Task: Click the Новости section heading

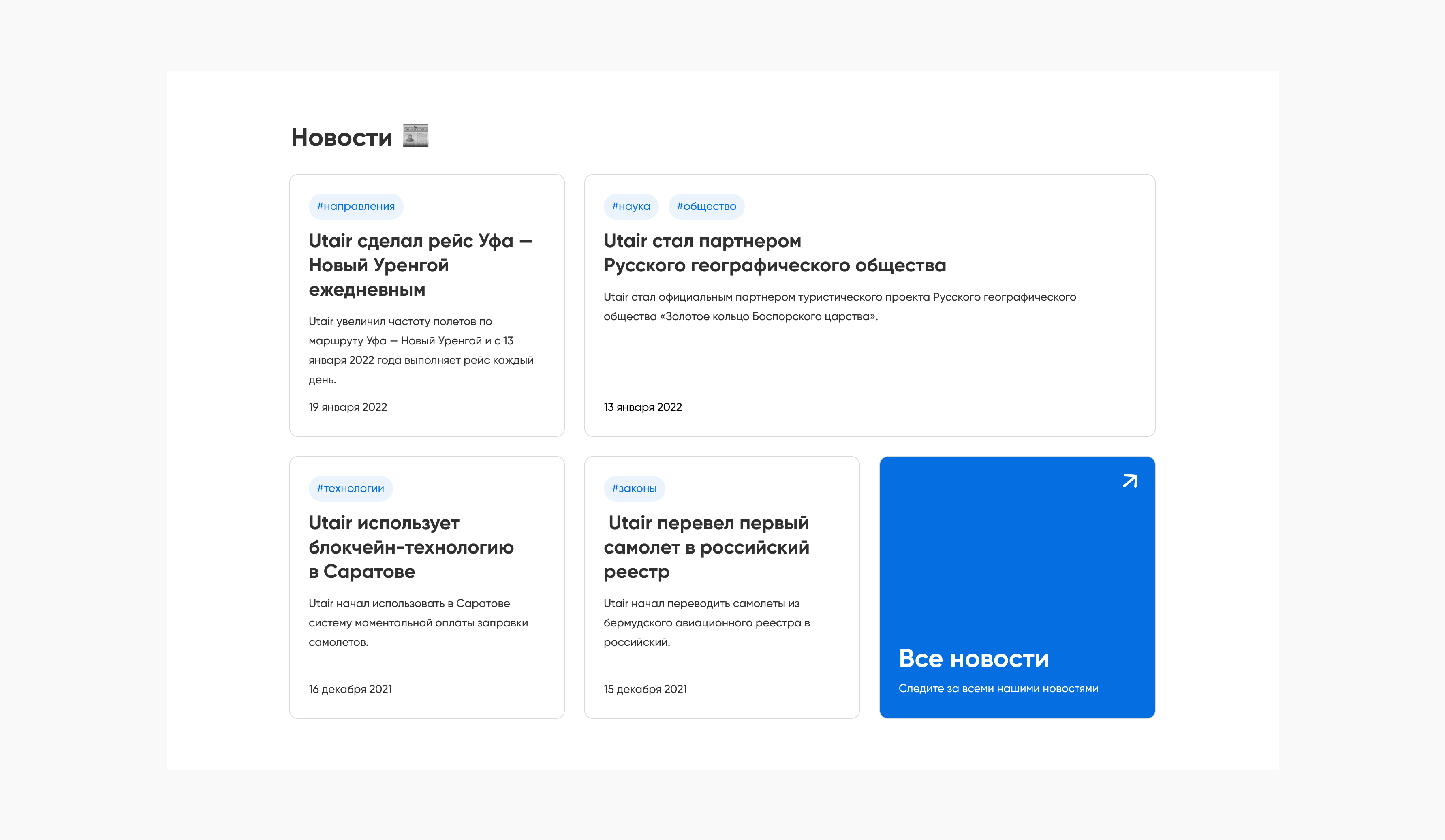Action: click(x=341, y=138)
